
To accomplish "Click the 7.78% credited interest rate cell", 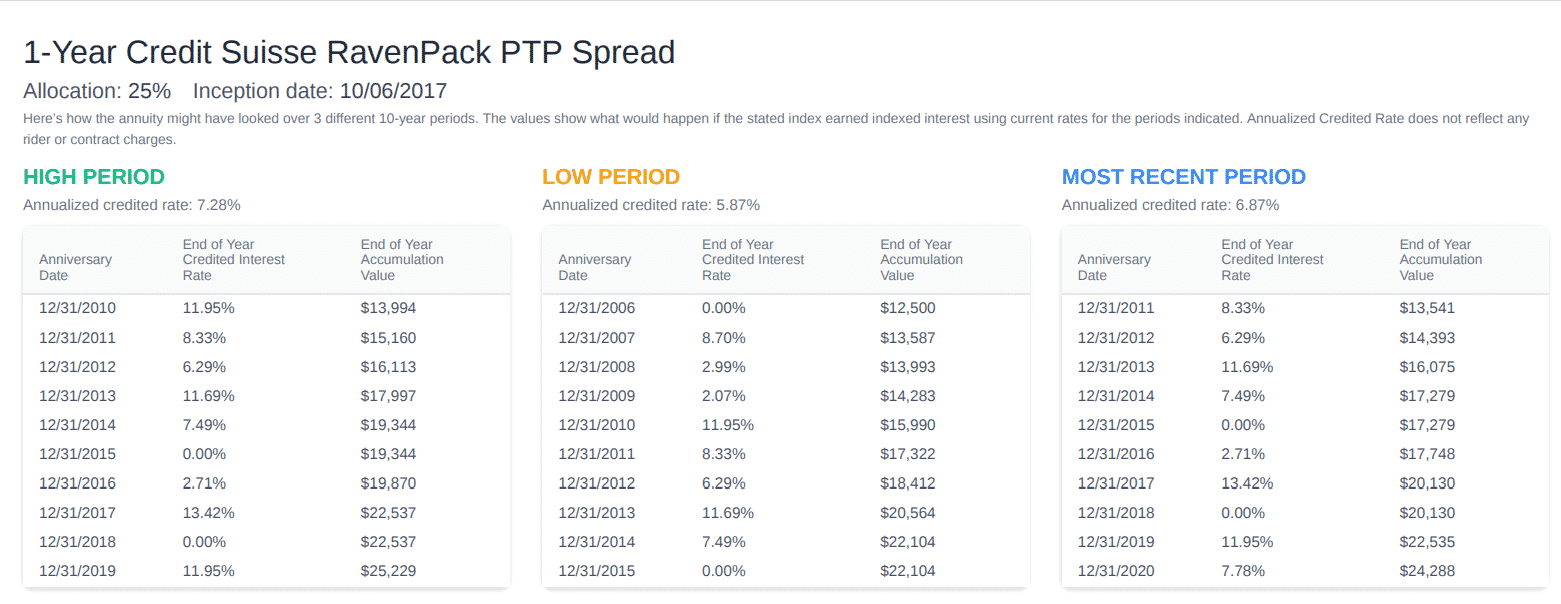I will click(x=1243, y=572).
